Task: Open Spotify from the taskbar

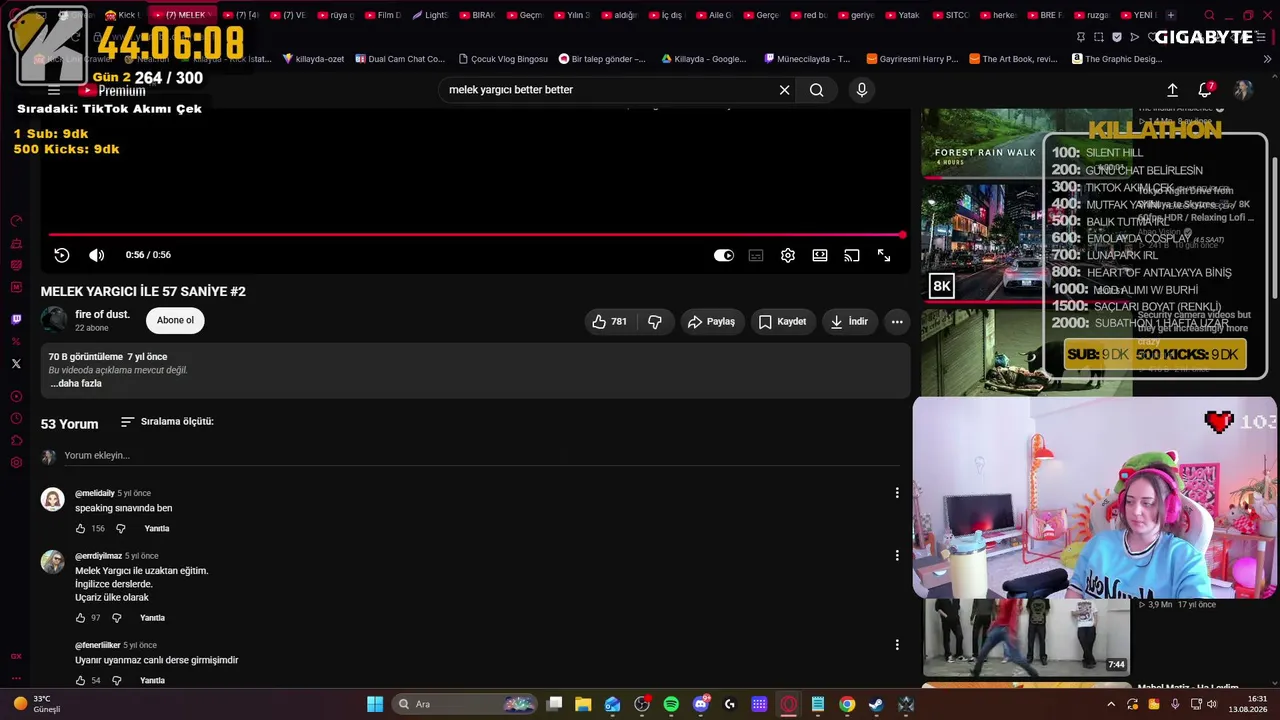Action: pyautogui.click(x=671, y=704)
